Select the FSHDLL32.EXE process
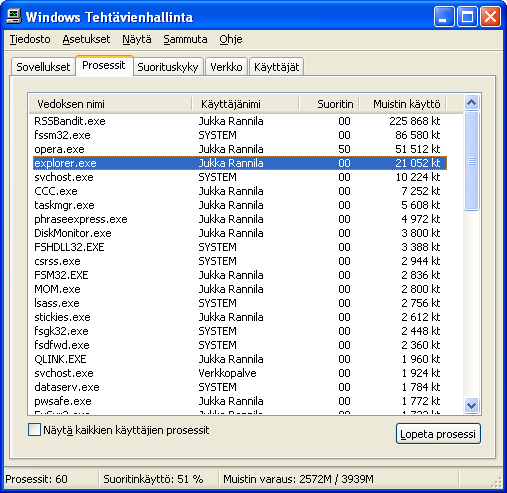 [240, 247]
